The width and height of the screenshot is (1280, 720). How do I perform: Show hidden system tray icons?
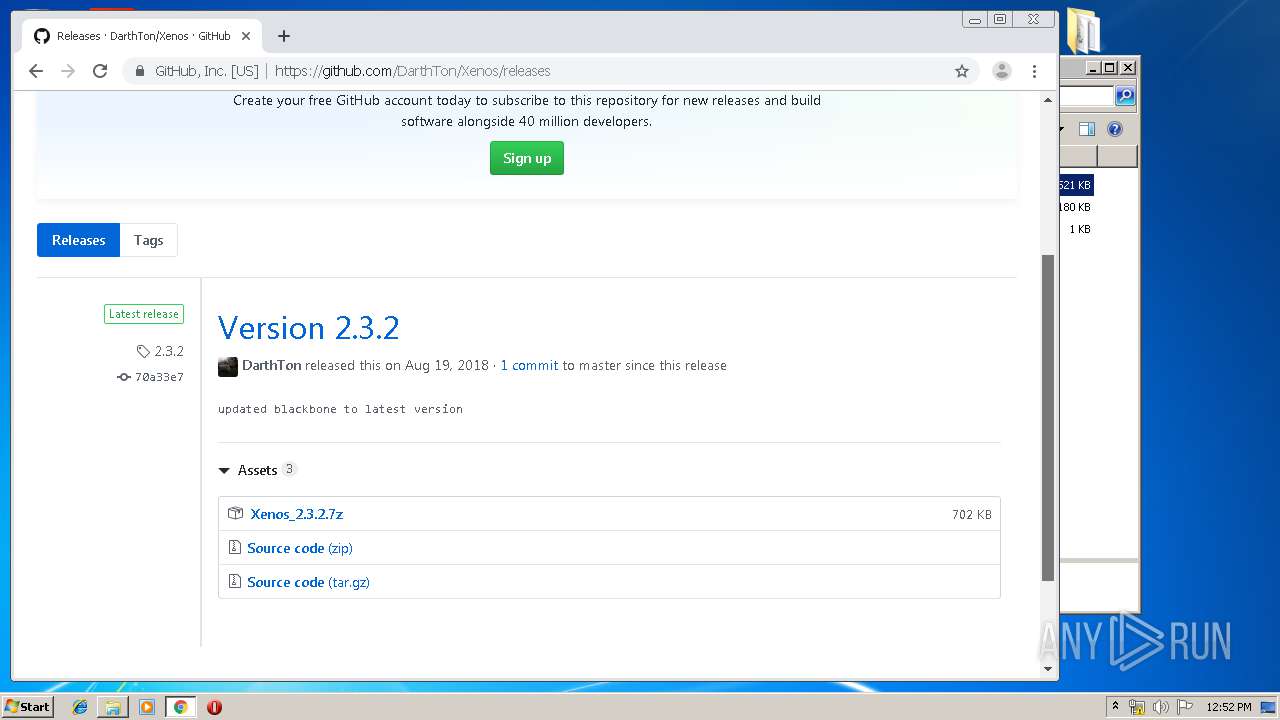point(1115,707)
